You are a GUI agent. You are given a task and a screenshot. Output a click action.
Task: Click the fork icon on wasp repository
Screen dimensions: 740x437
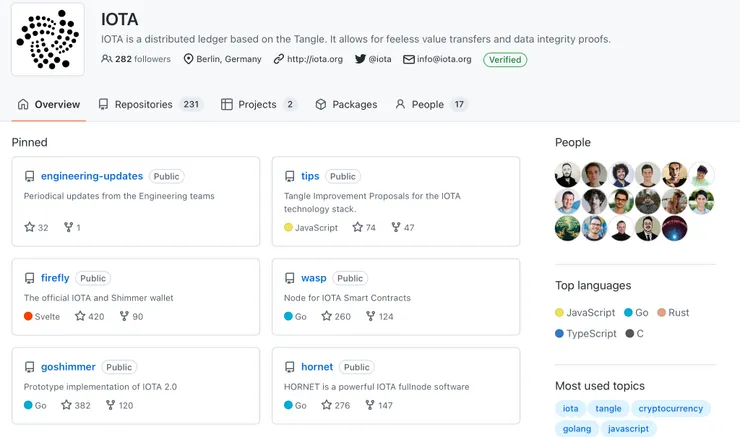click(370, 316)
